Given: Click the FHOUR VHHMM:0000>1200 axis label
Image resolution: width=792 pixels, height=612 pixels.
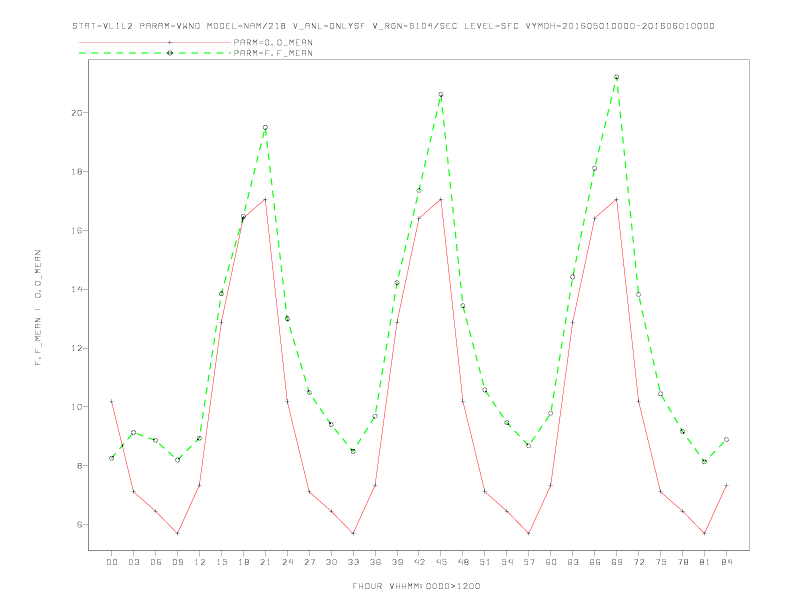Looking at the screenshot, I should tap(416, 586).
